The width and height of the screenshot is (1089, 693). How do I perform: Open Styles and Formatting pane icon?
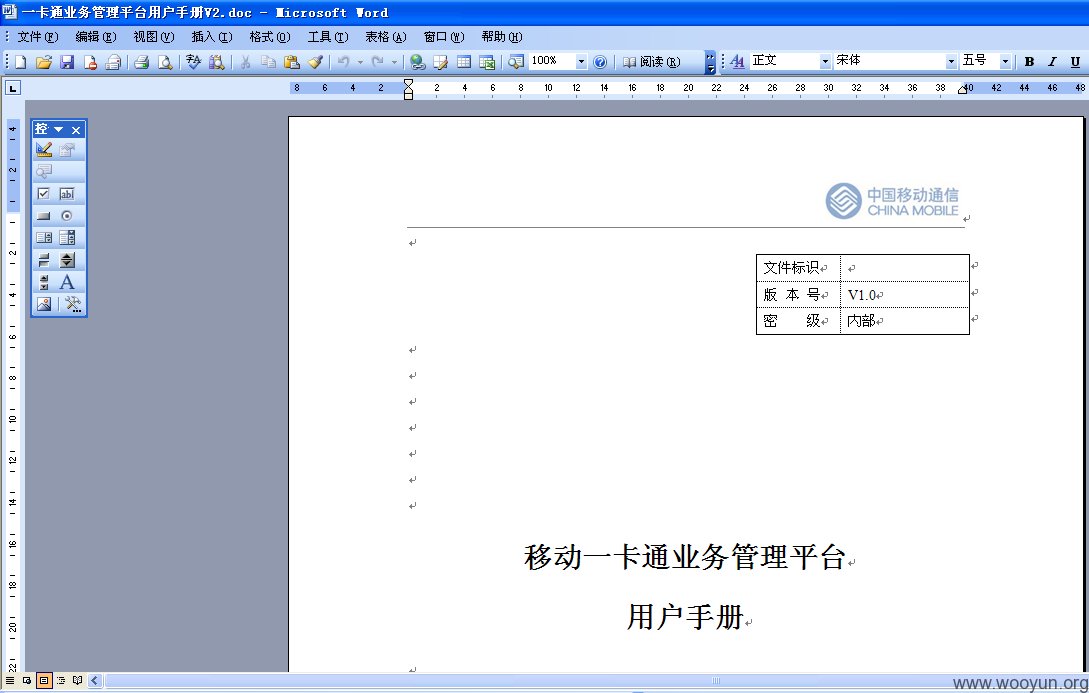[738, 62]
